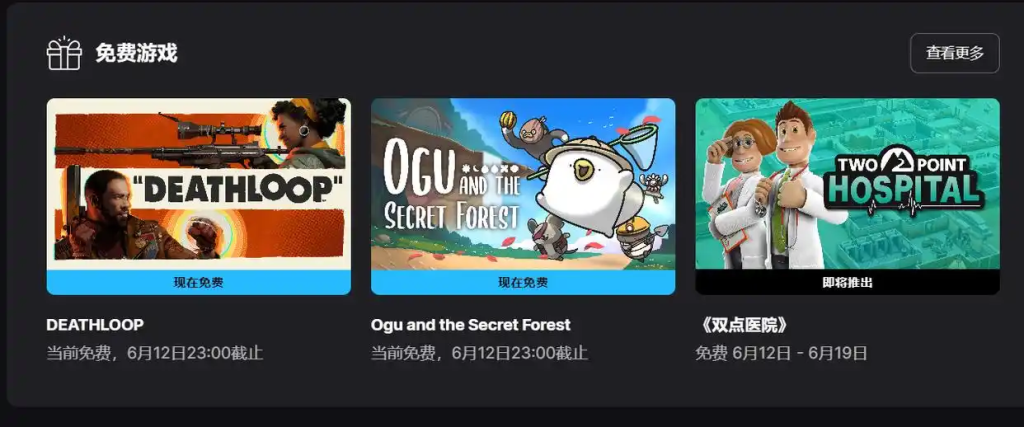Click the 免费游戏 section heading
Screen dimensions: 1024x427
tap(136, 53)
